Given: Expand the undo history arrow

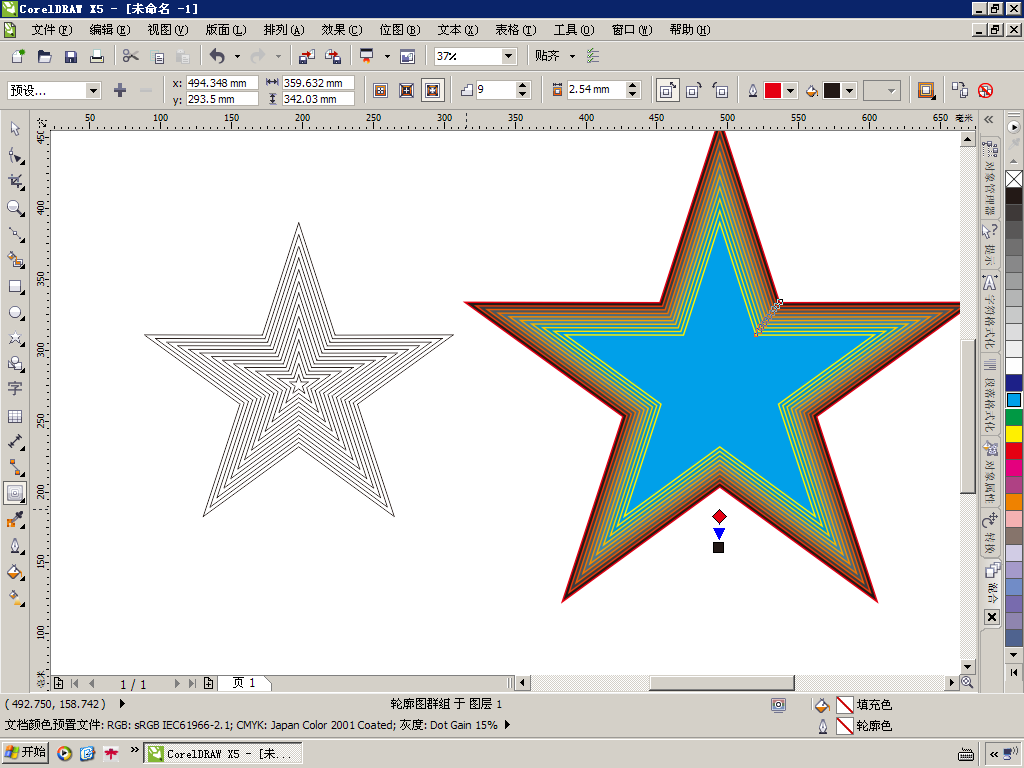Looking at the screenshot, I should pos(237,56).
